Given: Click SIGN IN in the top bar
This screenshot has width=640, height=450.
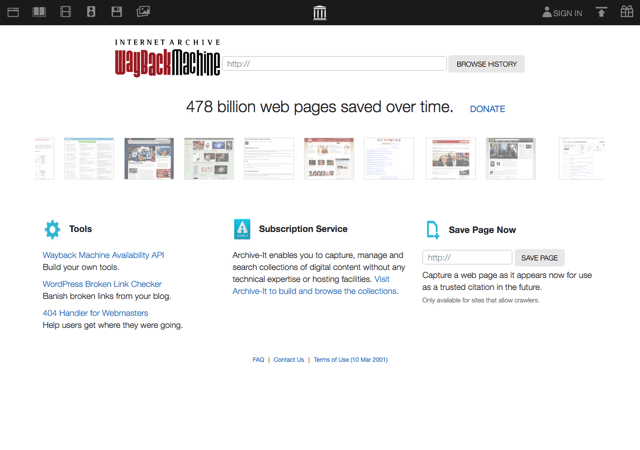Looking at the screenshot, I should [562, 13].
